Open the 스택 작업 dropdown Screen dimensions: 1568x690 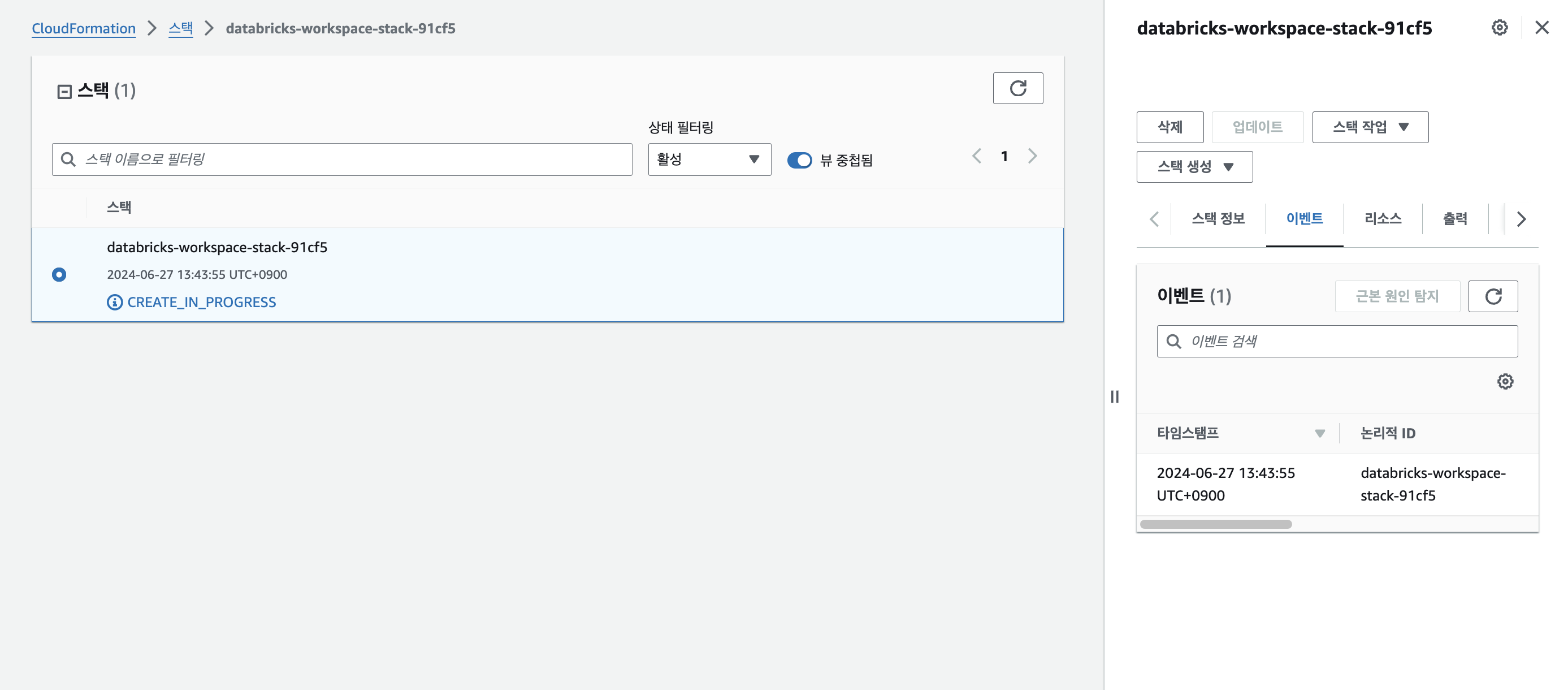point(1370,127)
